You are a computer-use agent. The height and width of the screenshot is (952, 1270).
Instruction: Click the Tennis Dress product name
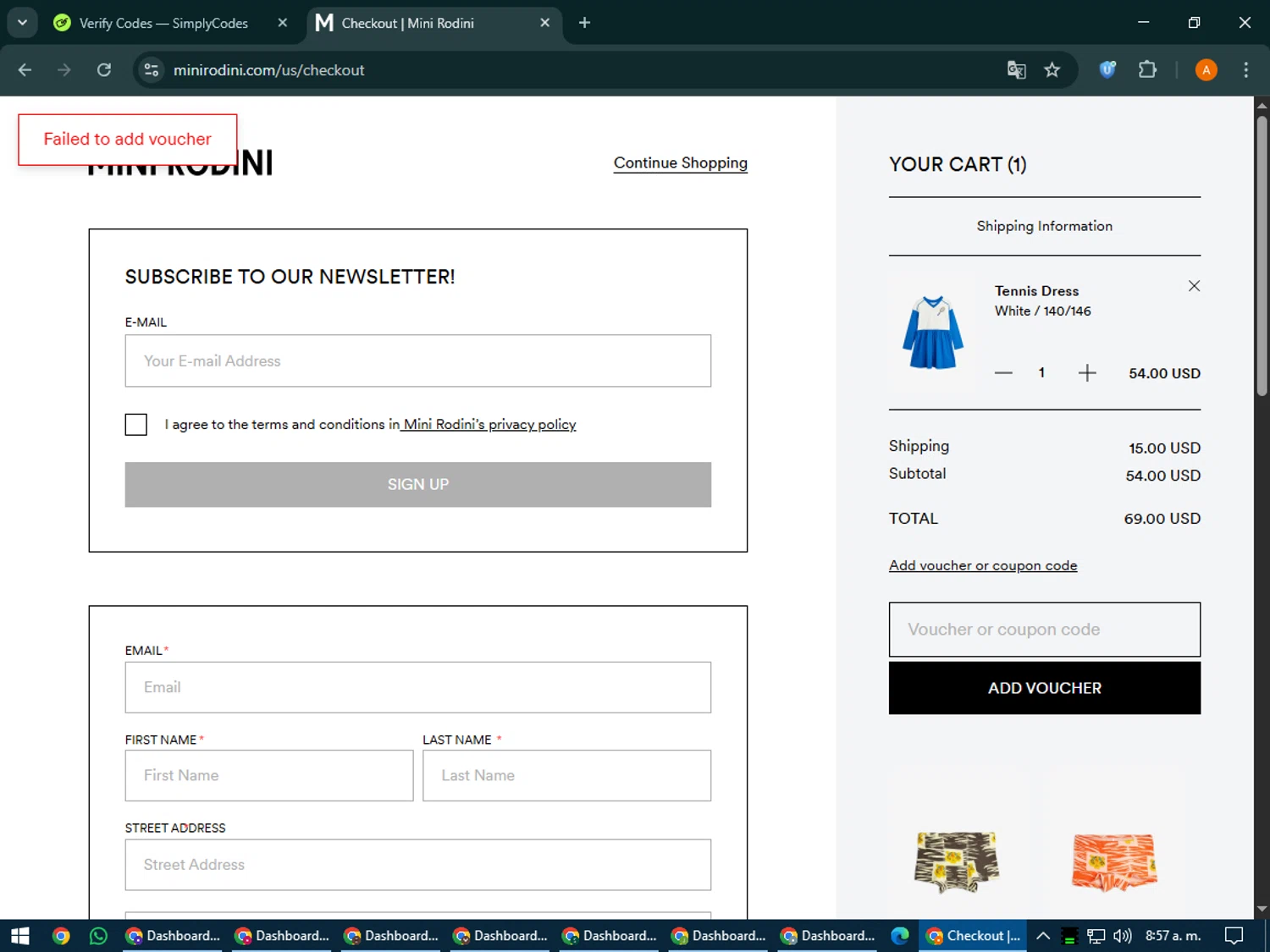click(x=1036, y=291)
